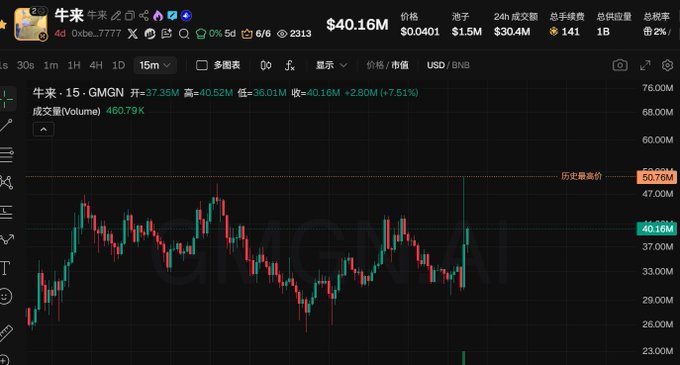Click the note with sparkle icon
Screen dimensions: 680x365
(x=167, y=34)
